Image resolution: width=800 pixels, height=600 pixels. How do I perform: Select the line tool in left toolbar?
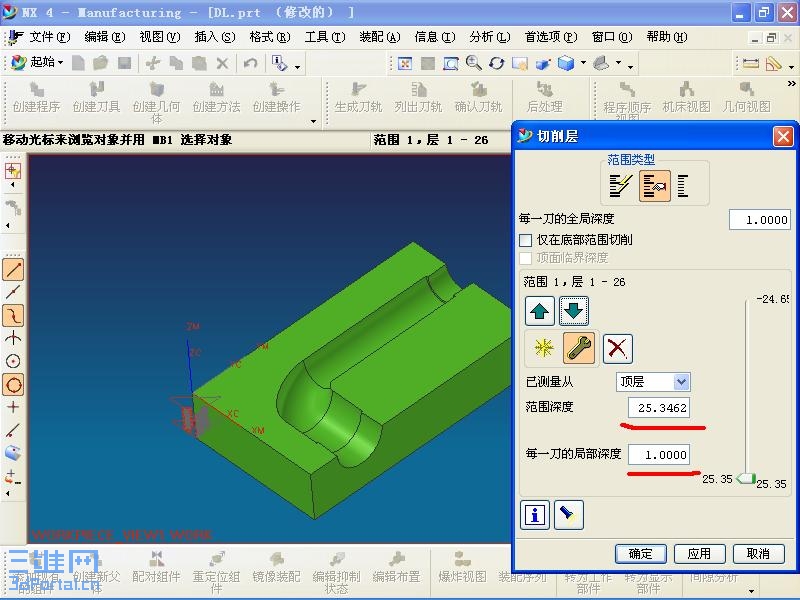tap(13, 270)
